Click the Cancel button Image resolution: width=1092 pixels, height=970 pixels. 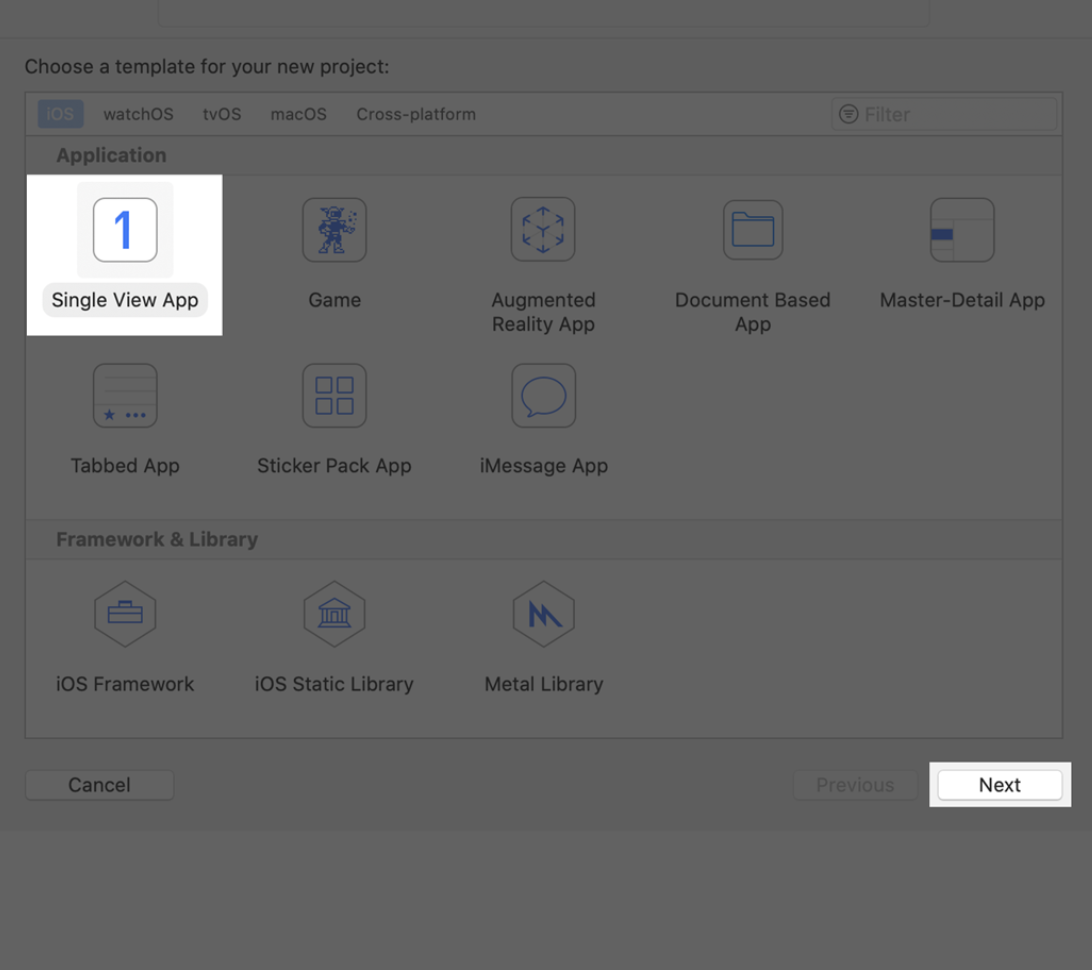(100, 785)
